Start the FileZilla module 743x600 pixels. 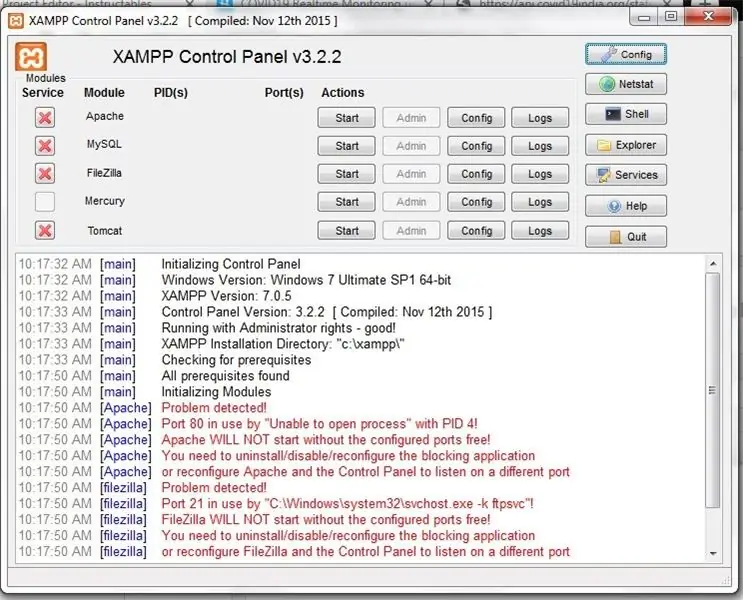346,174
